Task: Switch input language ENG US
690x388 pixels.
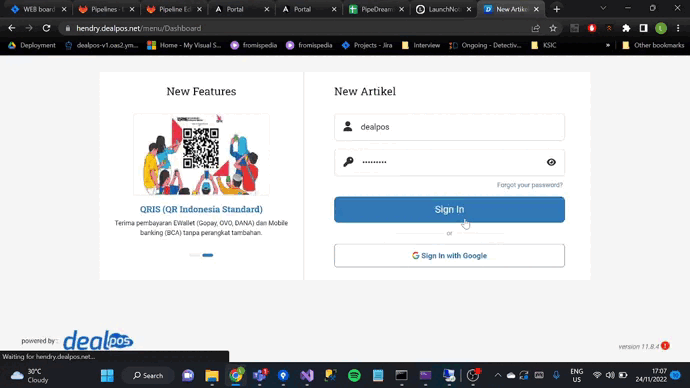Action: (576, 376)
